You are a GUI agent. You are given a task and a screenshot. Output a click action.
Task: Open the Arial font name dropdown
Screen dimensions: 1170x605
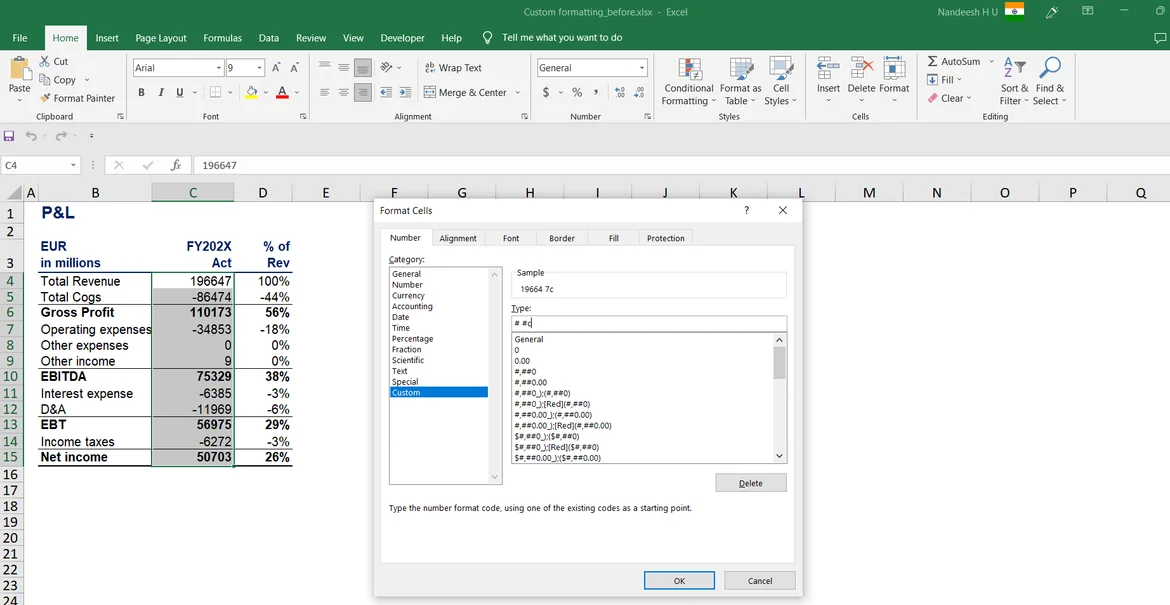pos(218,68)
